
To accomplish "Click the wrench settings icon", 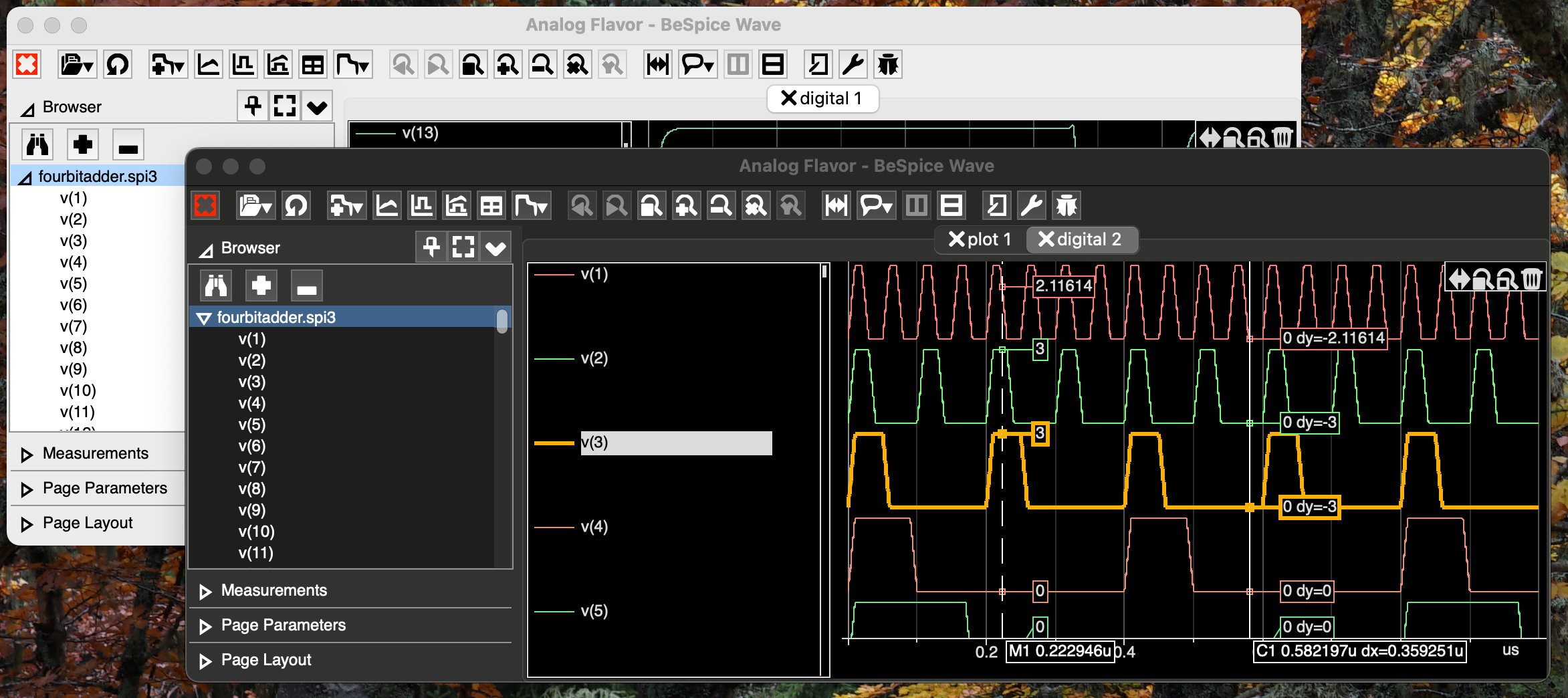I will click(1031, 205).
